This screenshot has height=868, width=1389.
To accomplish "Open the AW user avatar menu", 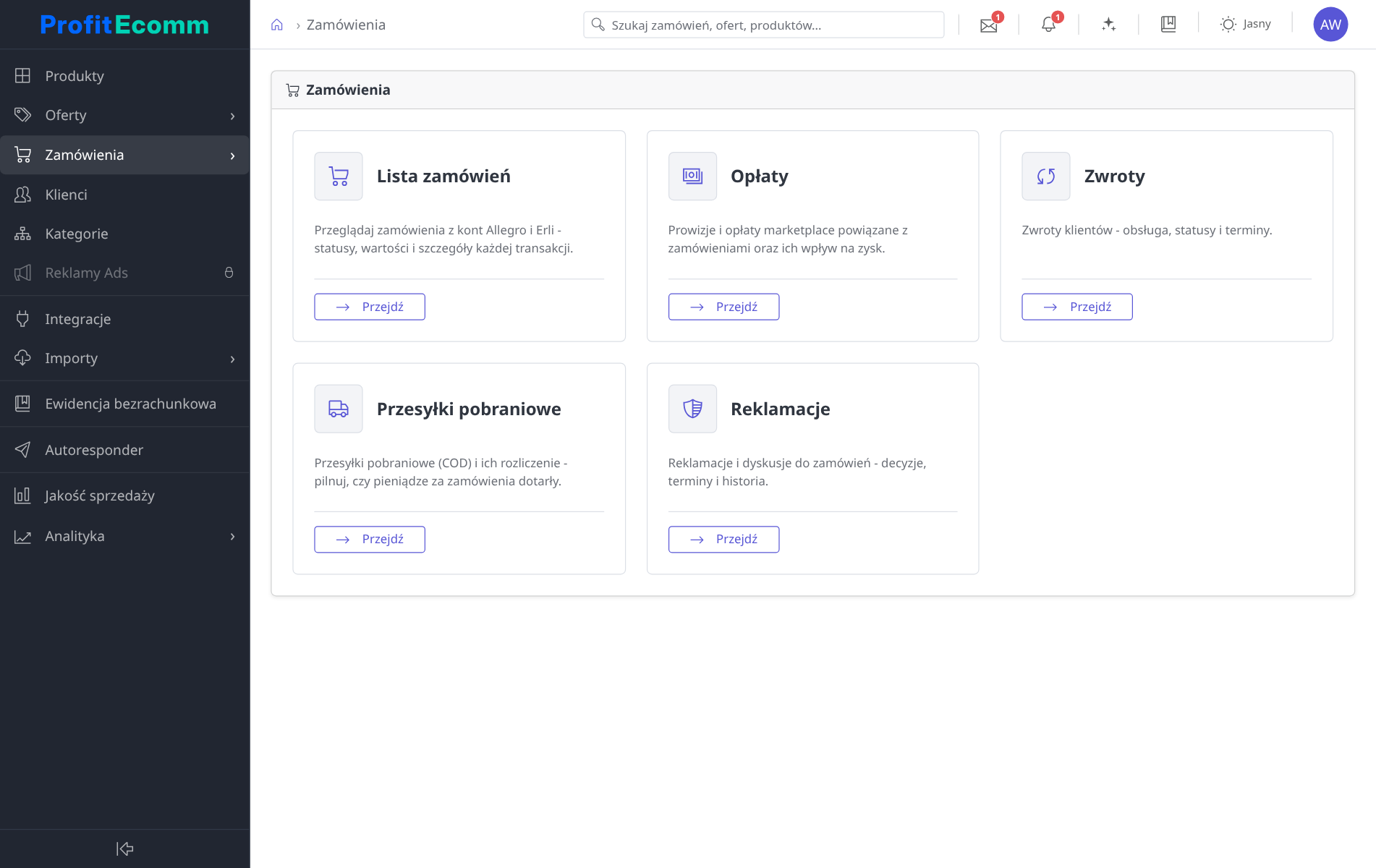I will (1330, 25).
